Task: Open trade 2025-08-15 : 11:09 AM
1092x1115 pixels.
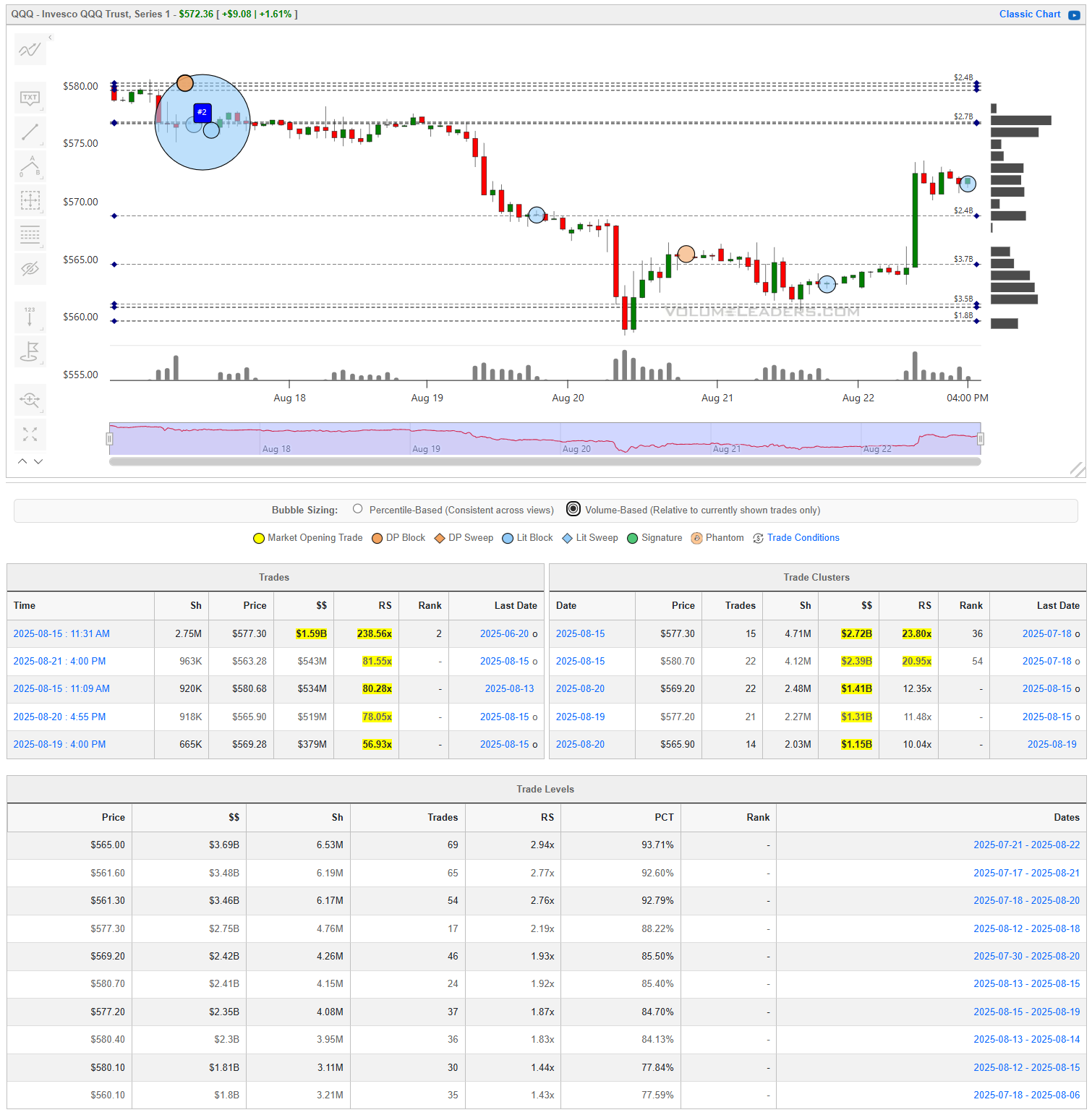Action: coord(61,688)
